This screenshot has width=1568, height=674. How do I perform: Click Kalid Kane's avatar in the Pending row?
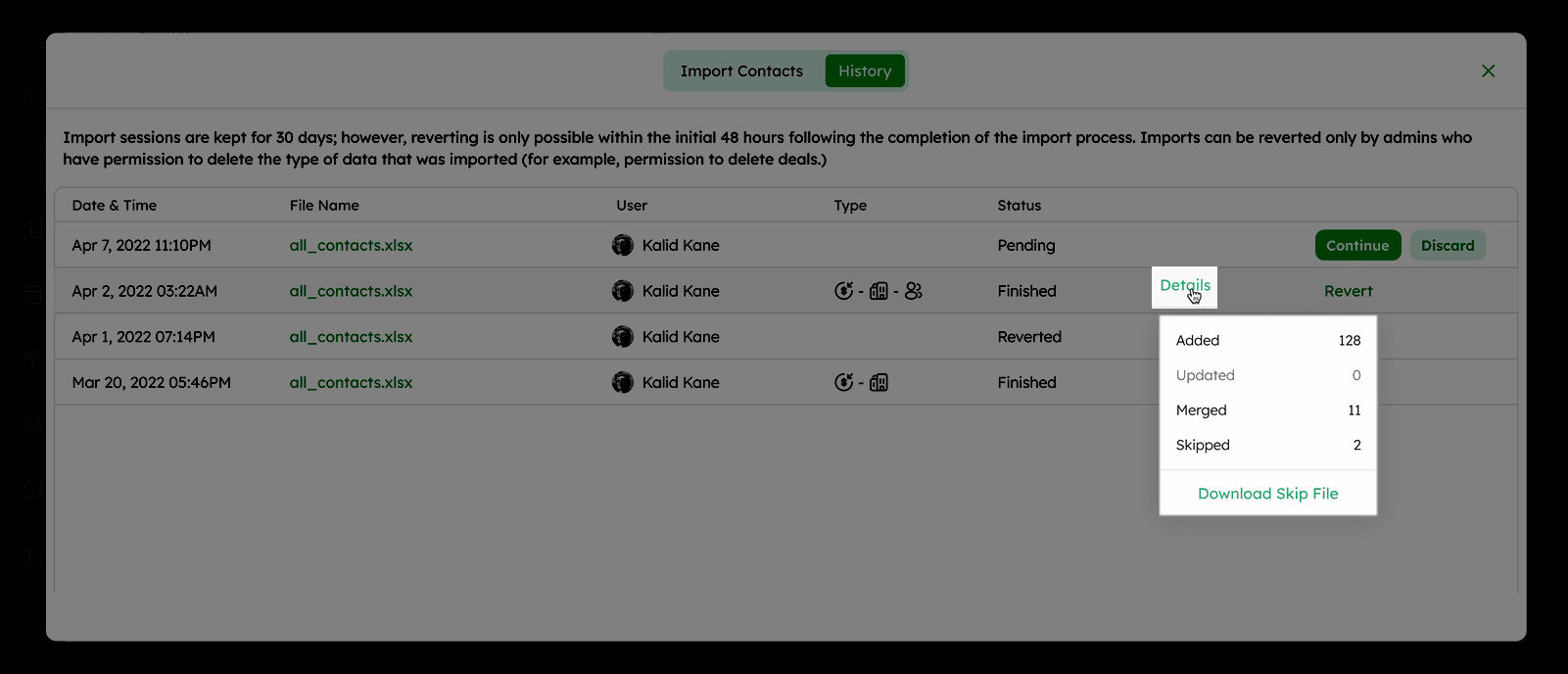[x=623, y=245]
